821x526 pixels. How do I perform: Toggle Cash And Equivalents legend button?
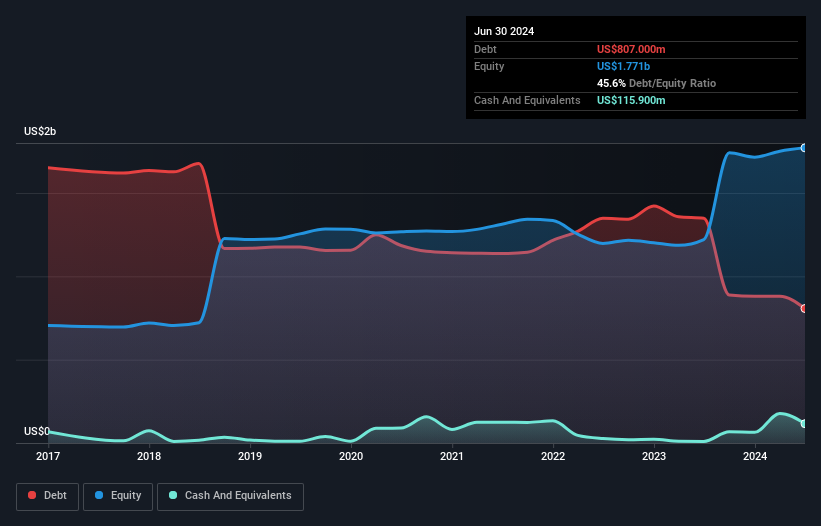click(230, 496)
